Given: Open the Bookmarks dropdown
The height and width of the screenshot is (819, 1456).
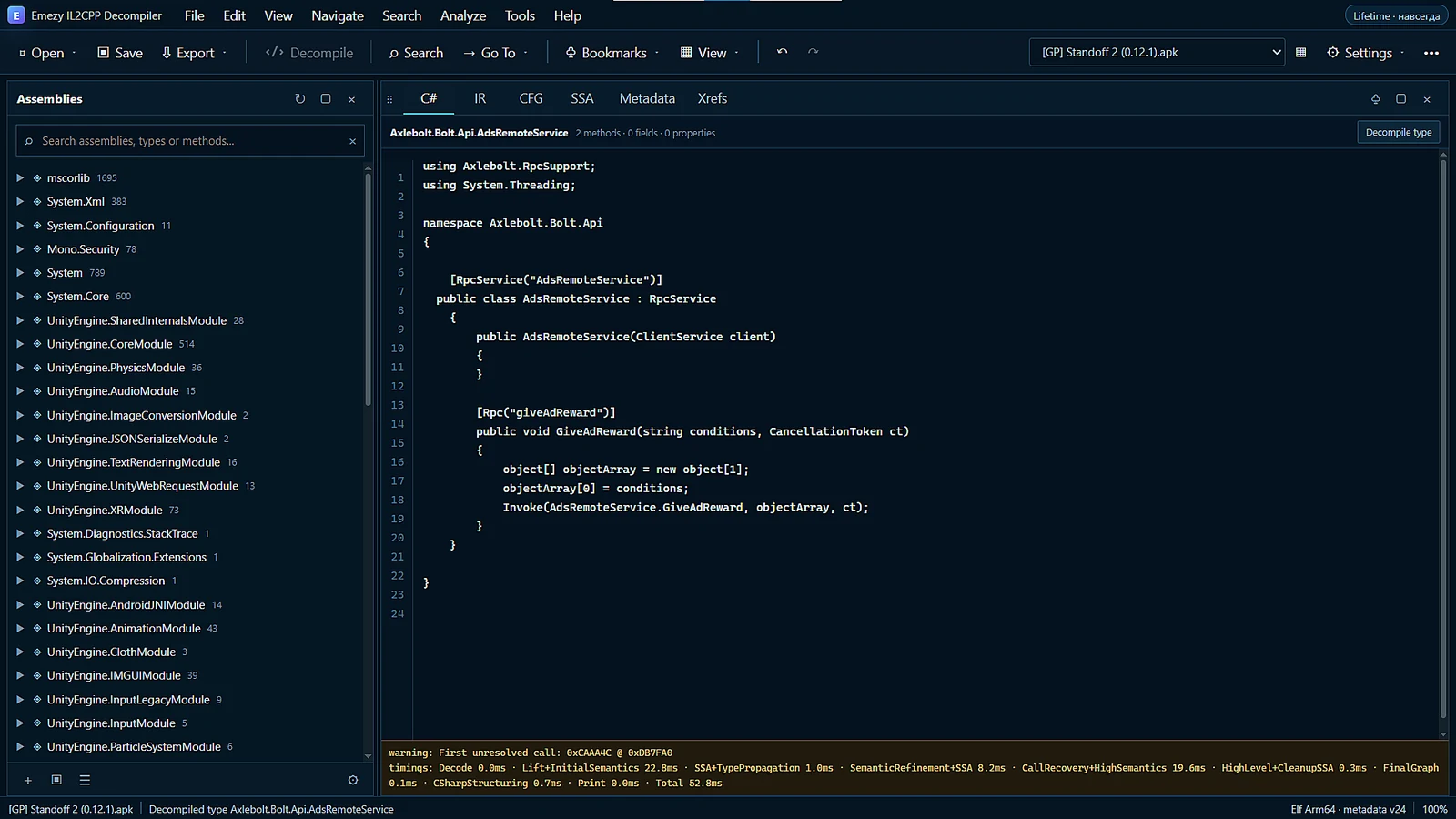Looking at the screenshot, I should 612,53.
